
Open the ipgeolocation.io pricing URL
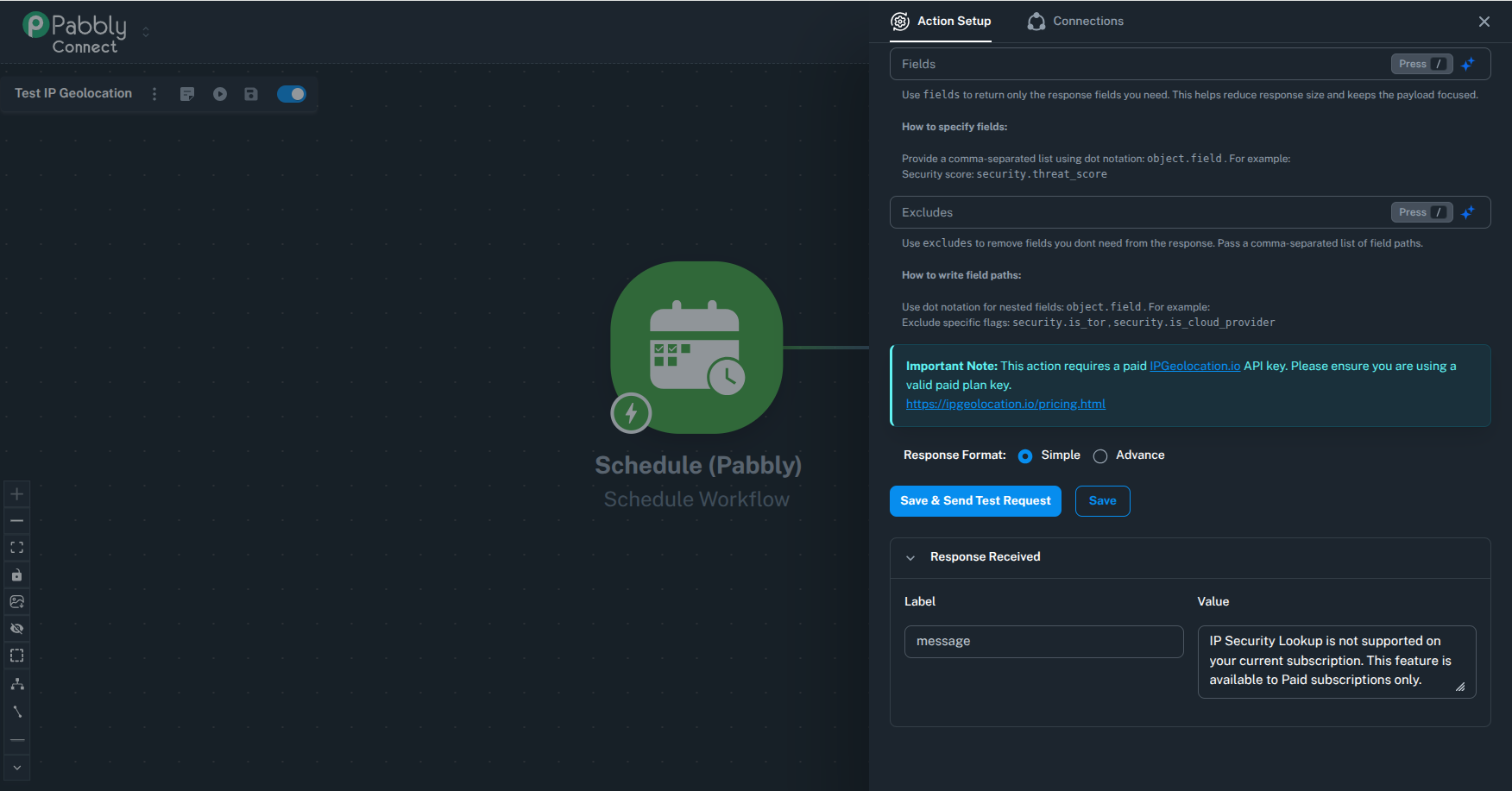tap(1005, 404)
